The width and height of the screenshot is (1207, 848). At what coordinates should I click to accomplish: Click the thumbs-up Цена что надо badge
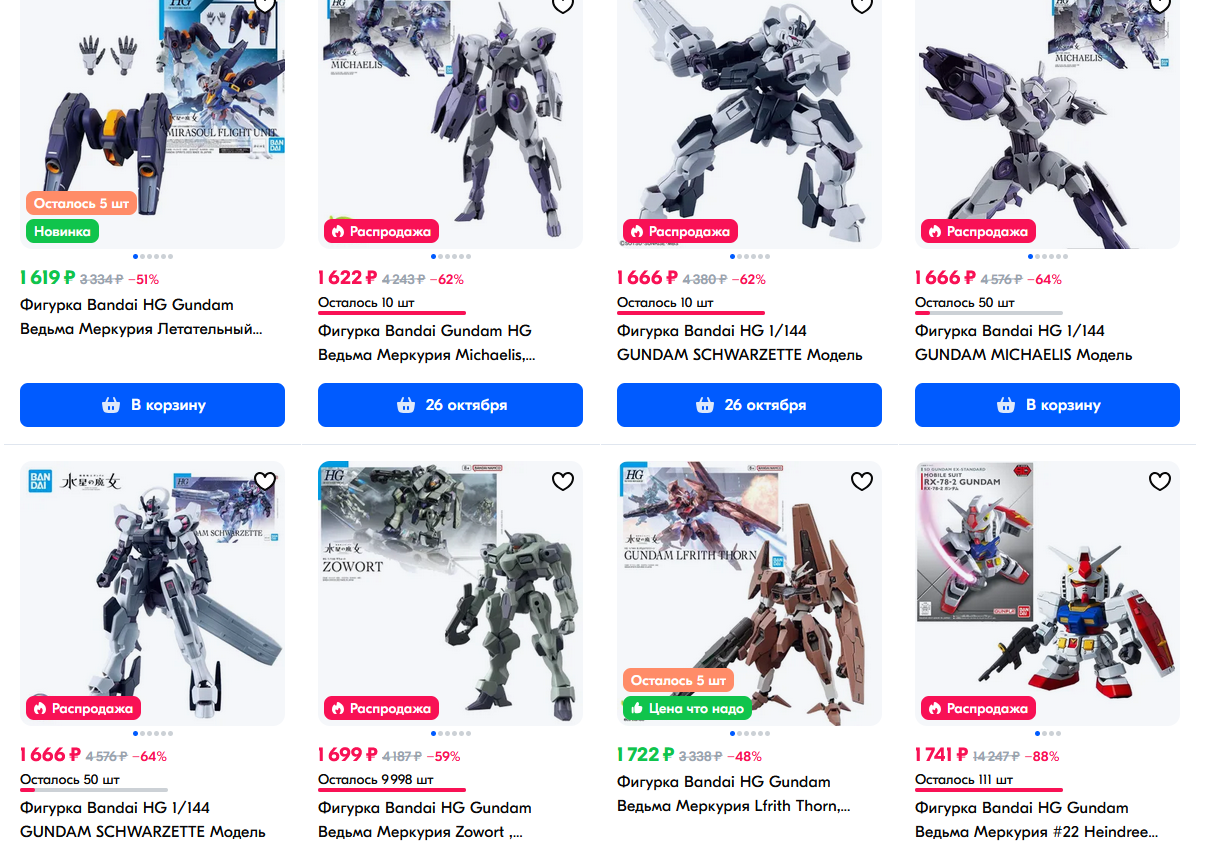pos(687,708)
